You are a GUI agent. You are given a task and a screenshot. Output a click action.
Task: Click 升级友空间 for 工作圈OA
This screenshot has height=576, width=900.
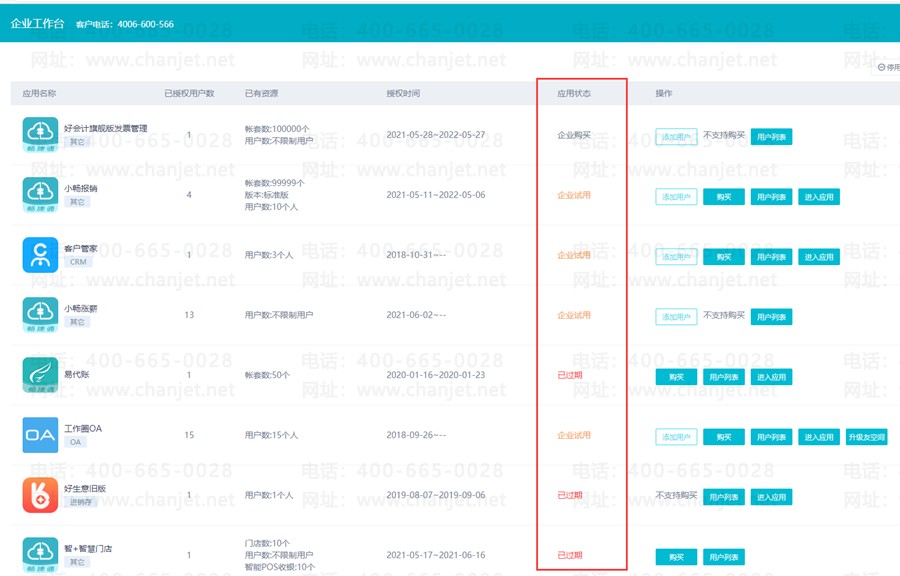[x=867, y=437]
